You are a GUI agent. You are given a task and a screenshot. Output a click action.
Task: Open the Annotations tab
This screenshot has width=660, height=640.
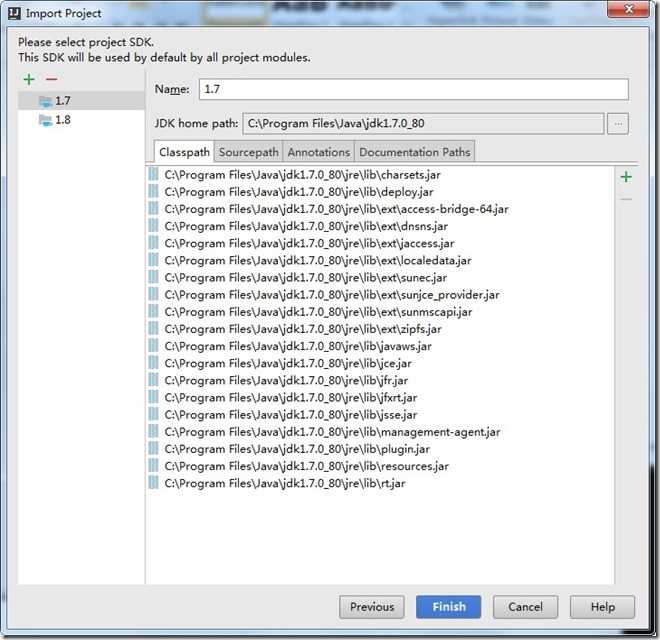point(319,152)
